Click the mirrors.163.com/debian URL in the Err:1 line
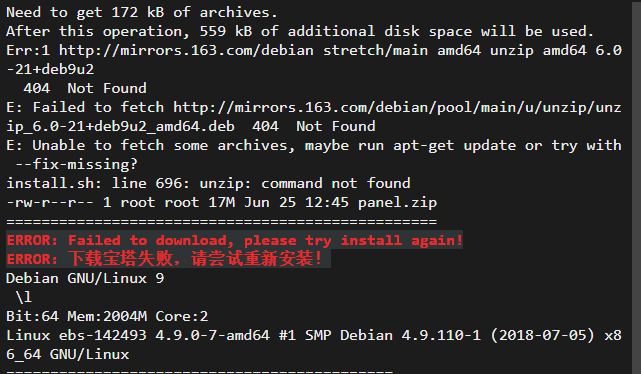The height and width of the screenshot is (374, 641). tap(186, 50)
